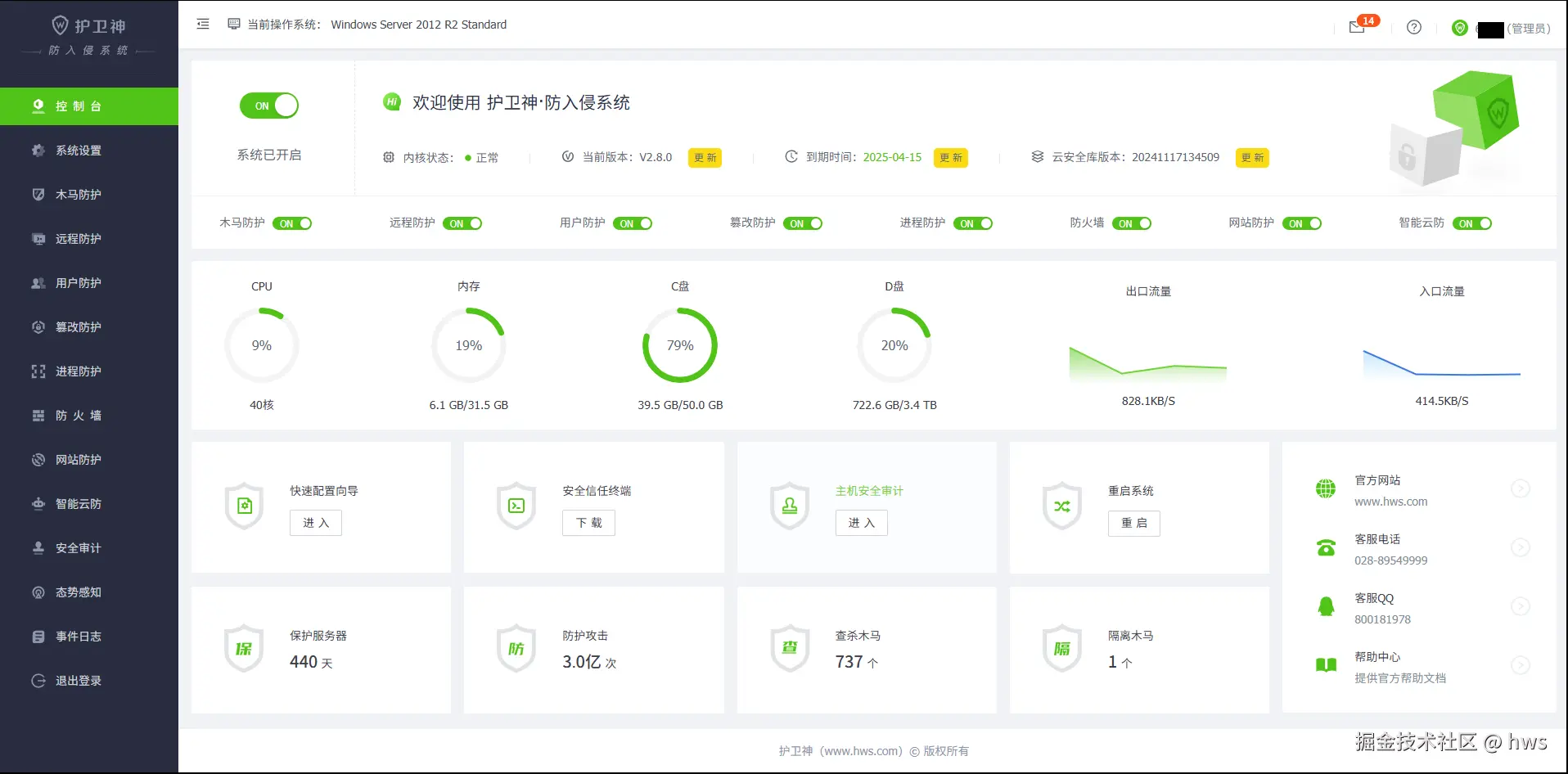Click 退出登录 in the sidebar
The height and width of the screenshot is (774, 1568).
[x=89, y=681]
